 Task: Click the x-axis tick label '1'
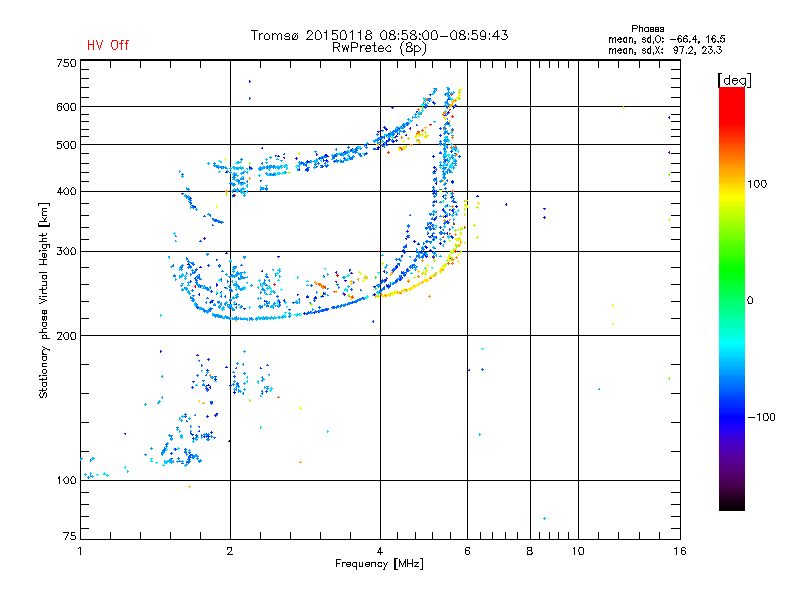click(80, 551)
